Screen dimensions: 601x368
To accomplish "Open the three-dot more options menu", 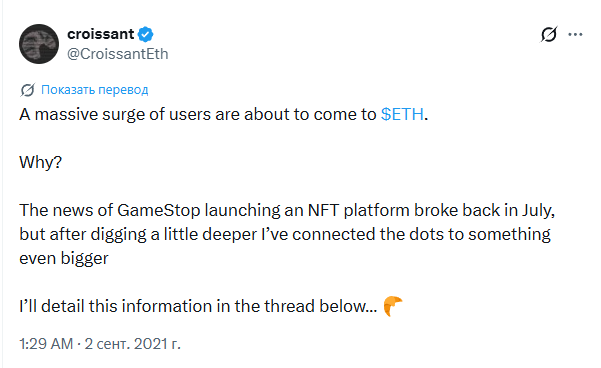I will pos(575,34).
